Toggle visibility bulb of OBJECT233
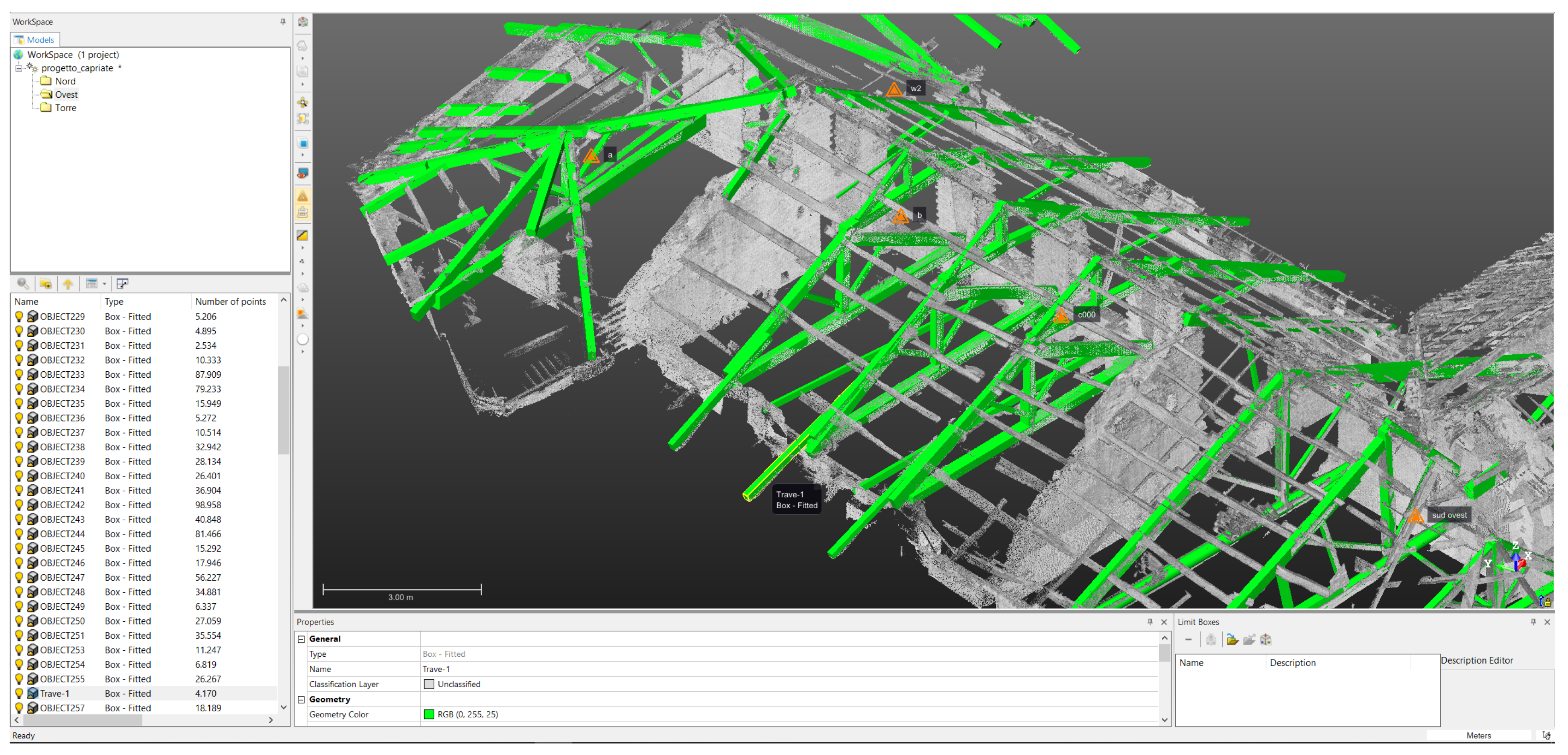 tap(19, 375)
